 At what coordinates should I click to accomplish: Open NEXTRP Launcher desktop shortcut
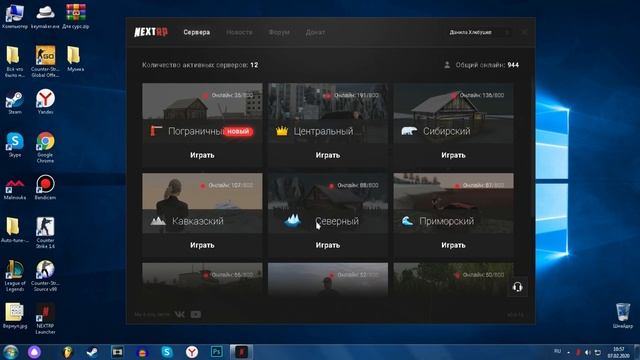[45, 318]
